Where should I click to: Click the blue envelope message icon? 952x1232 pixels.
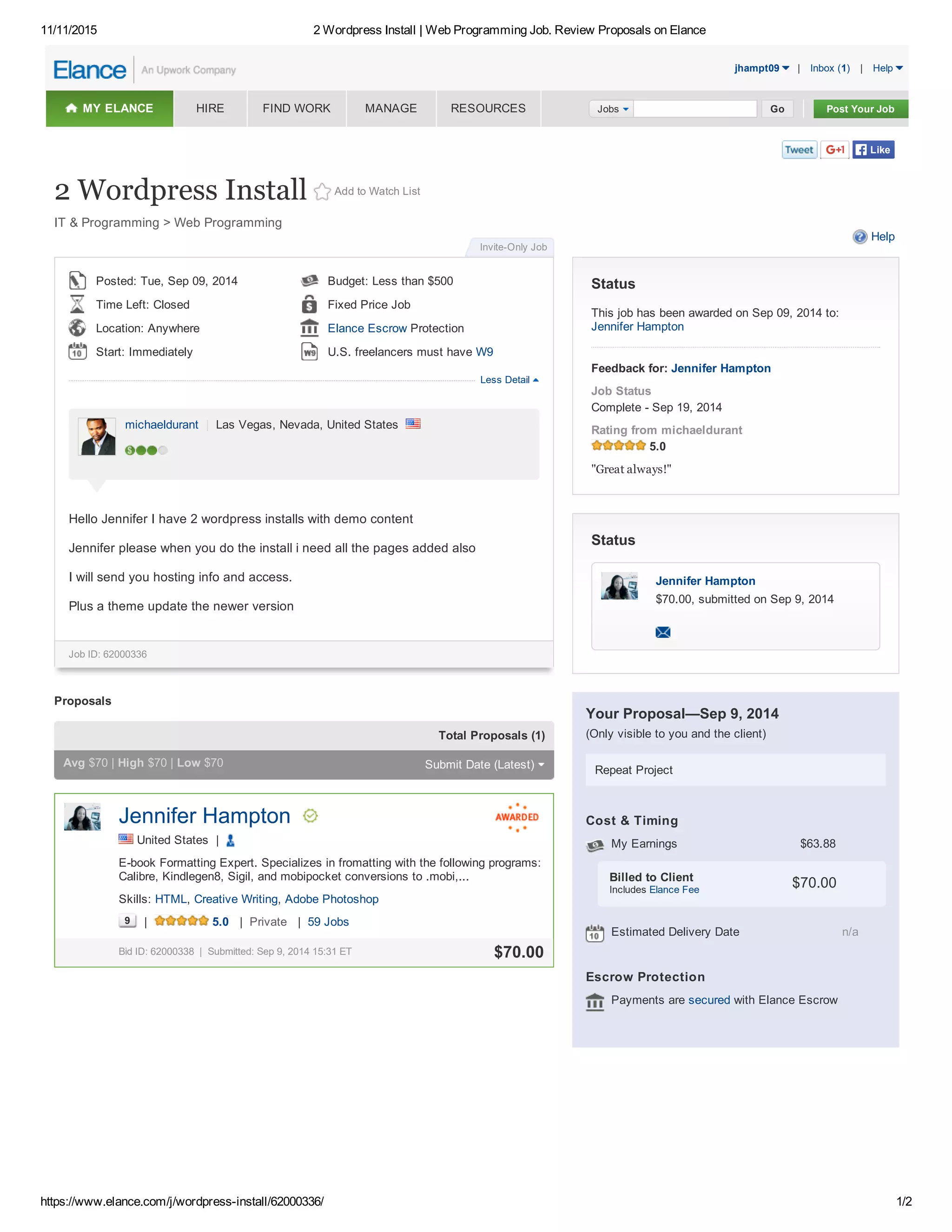pos(663,632)
